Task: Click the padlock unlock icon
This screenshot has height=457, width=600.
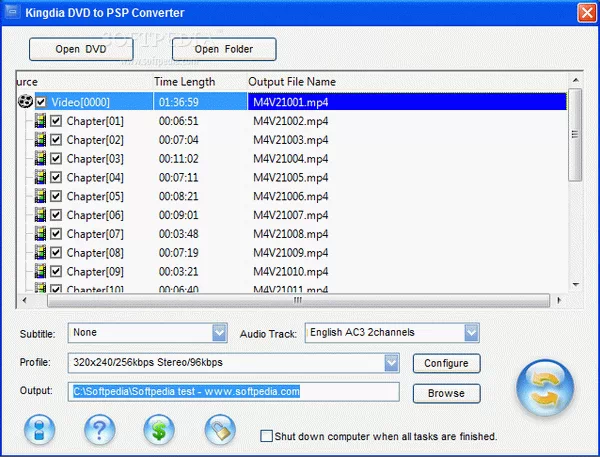Action: coord(220,430)
